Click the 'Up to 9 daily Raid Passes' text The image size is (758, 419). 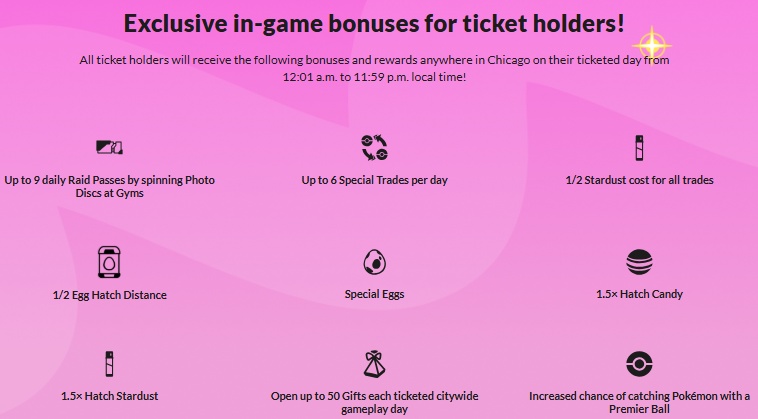click(109, 186)
